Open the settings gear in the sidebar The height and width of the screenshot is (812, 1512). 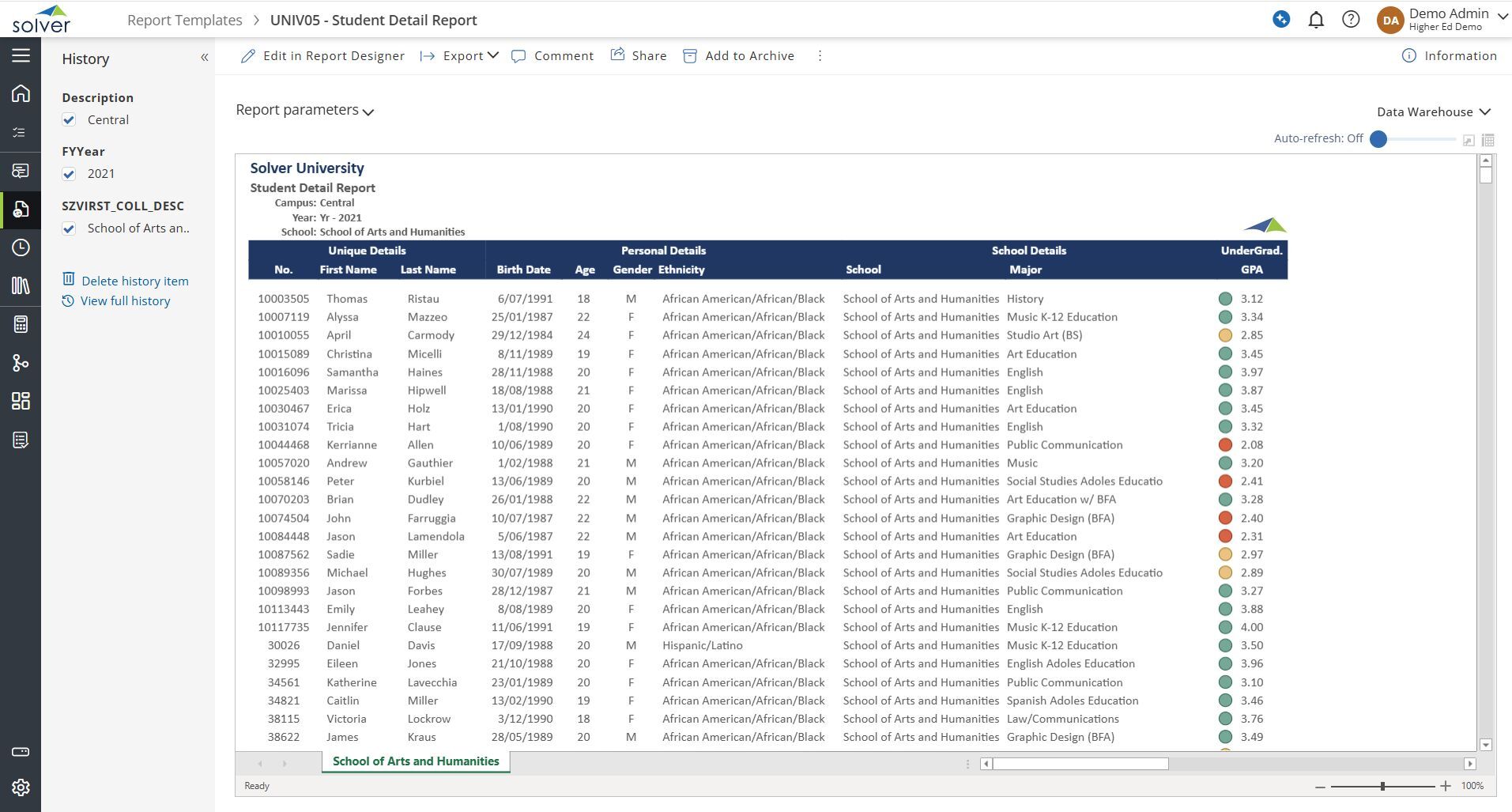tap(21, 787)
